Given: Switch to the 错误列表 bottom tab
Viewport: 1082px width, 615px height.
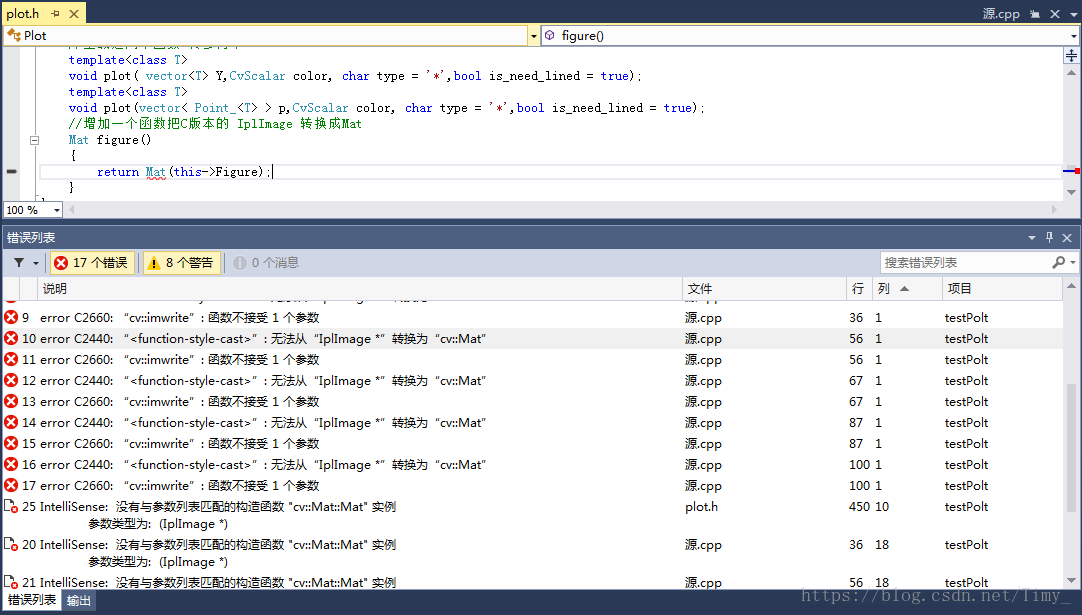Looking at the screenshot, I should pos(32,601).
